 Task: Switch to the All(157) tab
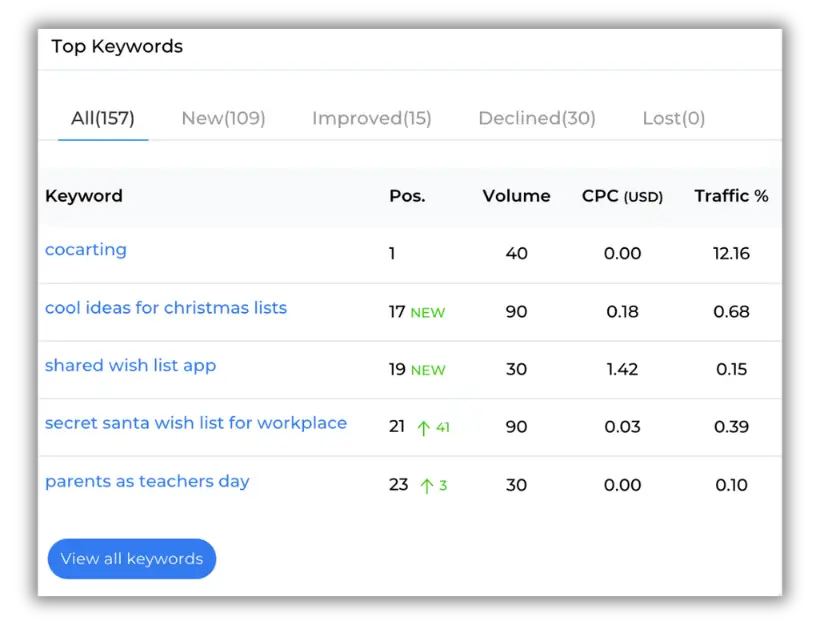point(102,117)
